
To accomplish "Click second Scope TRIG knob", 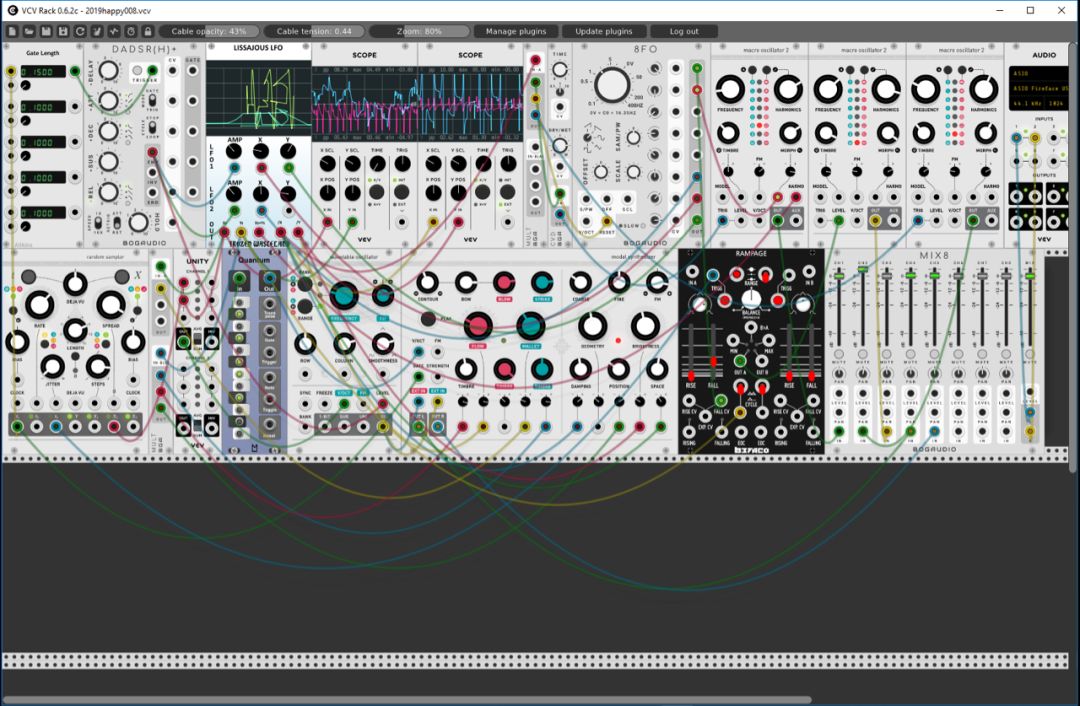I will coord(508,164).
